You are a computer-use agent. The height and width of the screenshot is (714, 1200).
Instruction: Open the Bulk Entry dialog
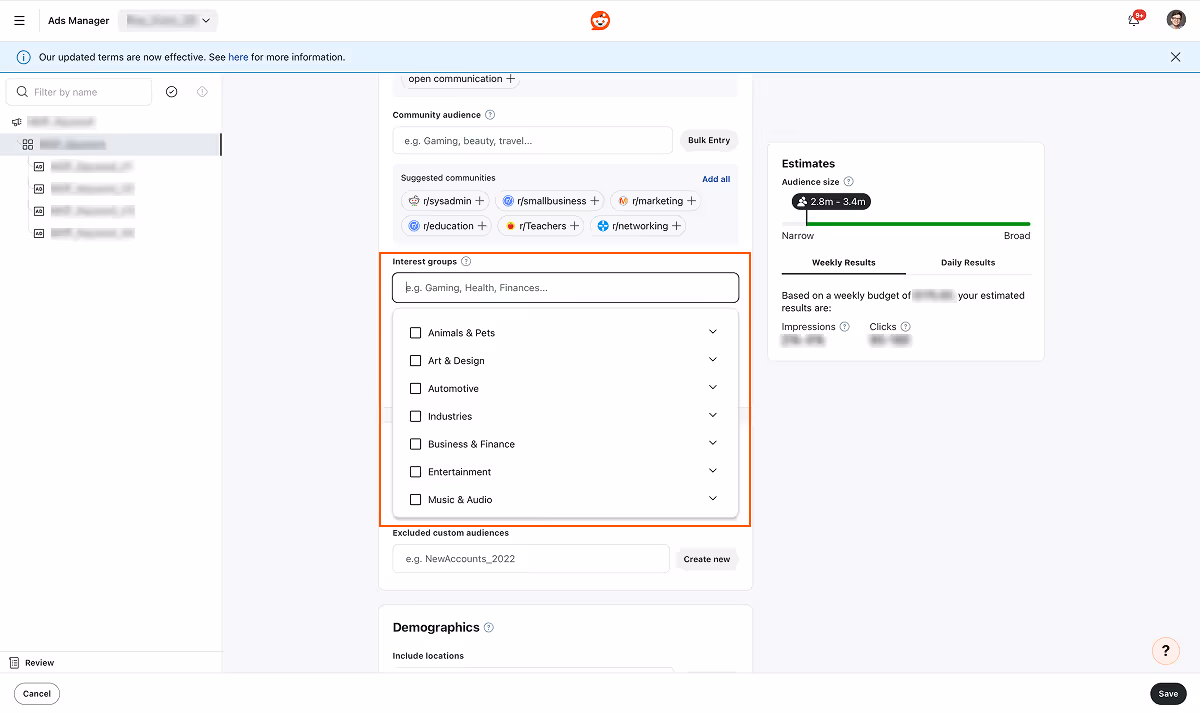[708, 140]
